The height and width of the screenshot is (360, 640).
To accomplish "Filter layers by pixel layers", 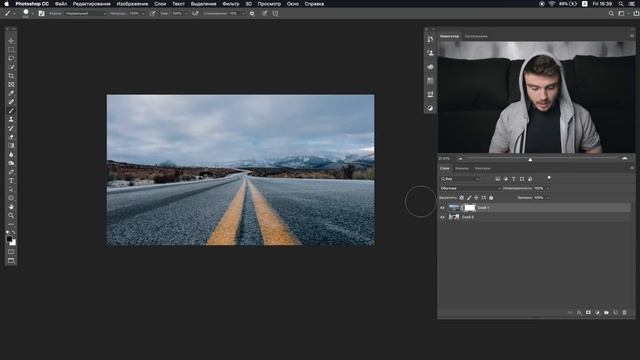I will click(498, 179).
